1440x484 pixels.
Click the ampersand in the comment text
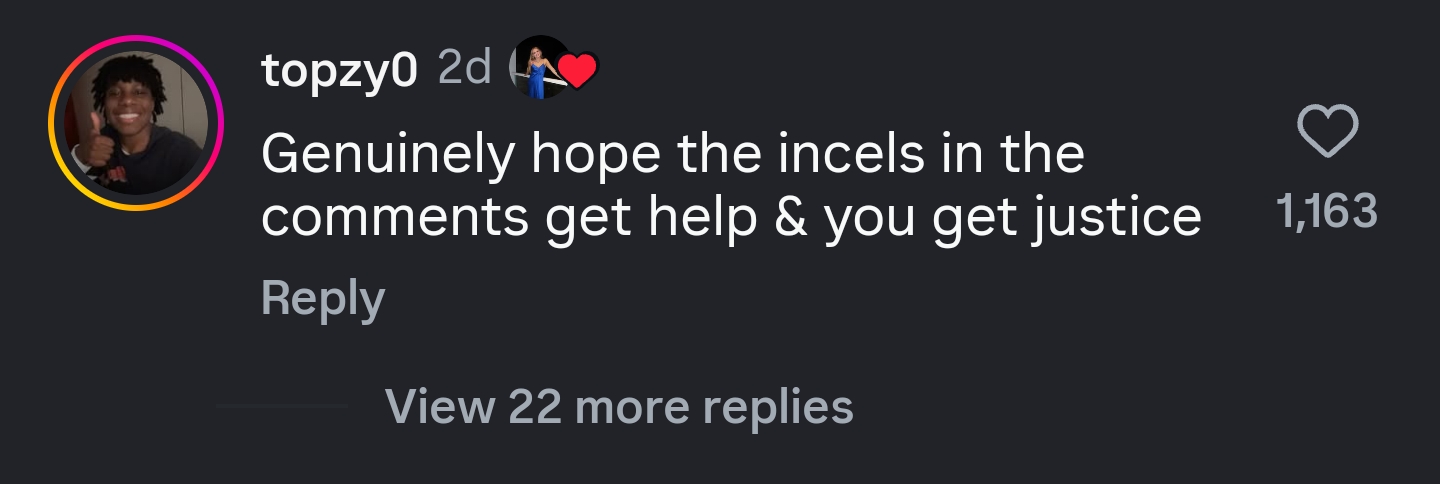(790, 216)
